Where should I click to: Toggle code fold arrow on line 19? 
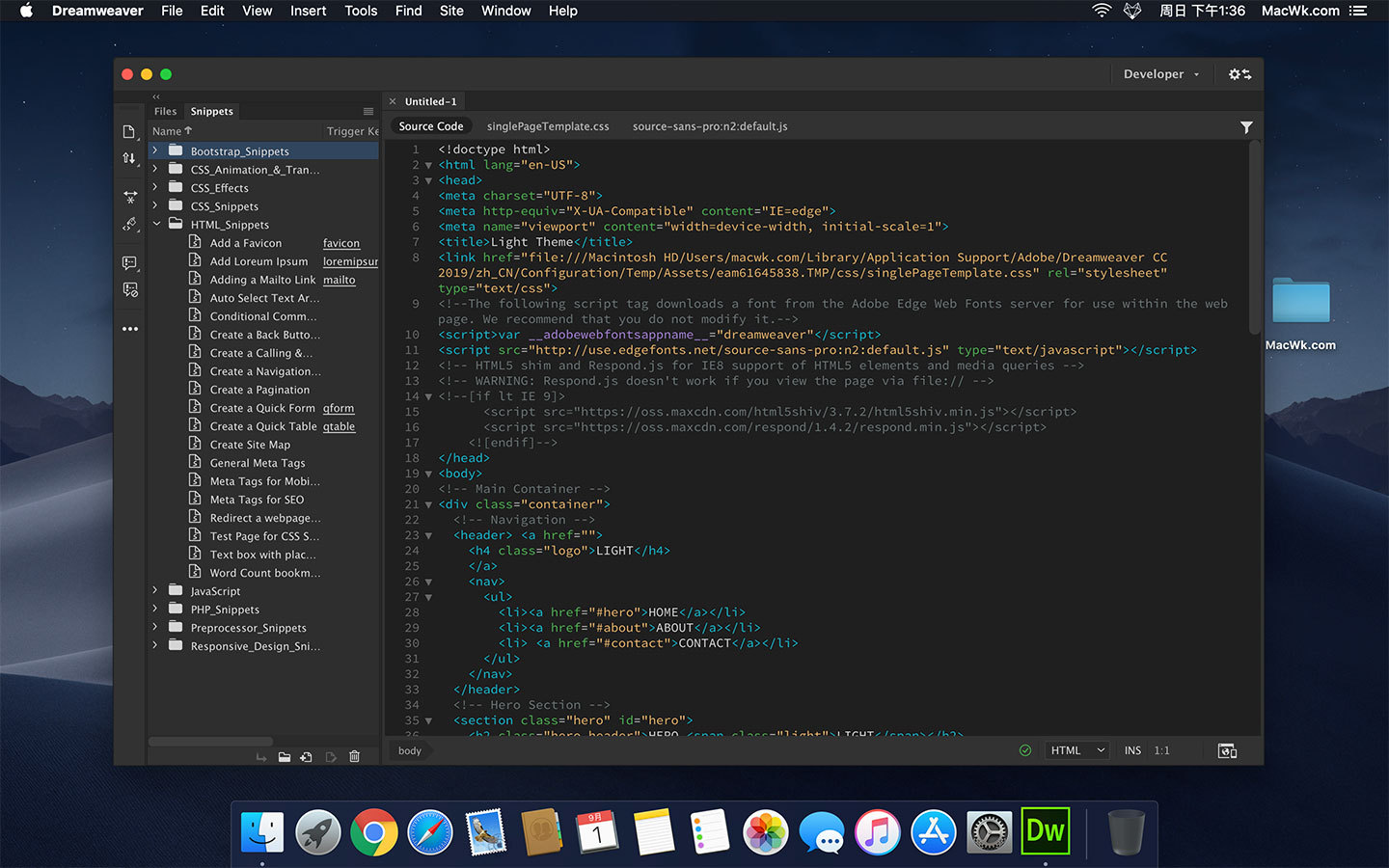428,474
